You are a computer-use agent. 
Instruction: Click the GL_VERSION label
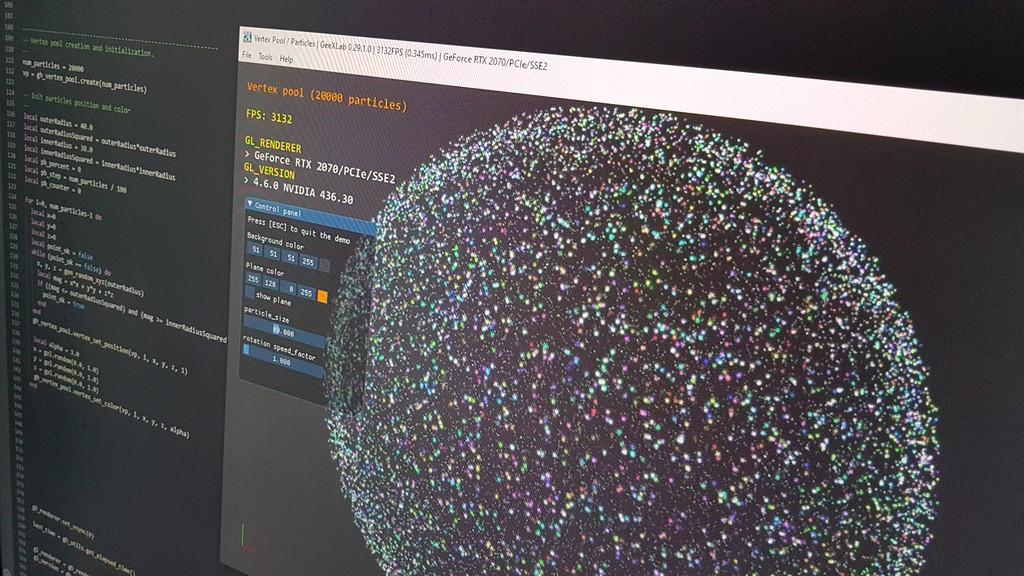pyautogui.click(x=269, y=170)
